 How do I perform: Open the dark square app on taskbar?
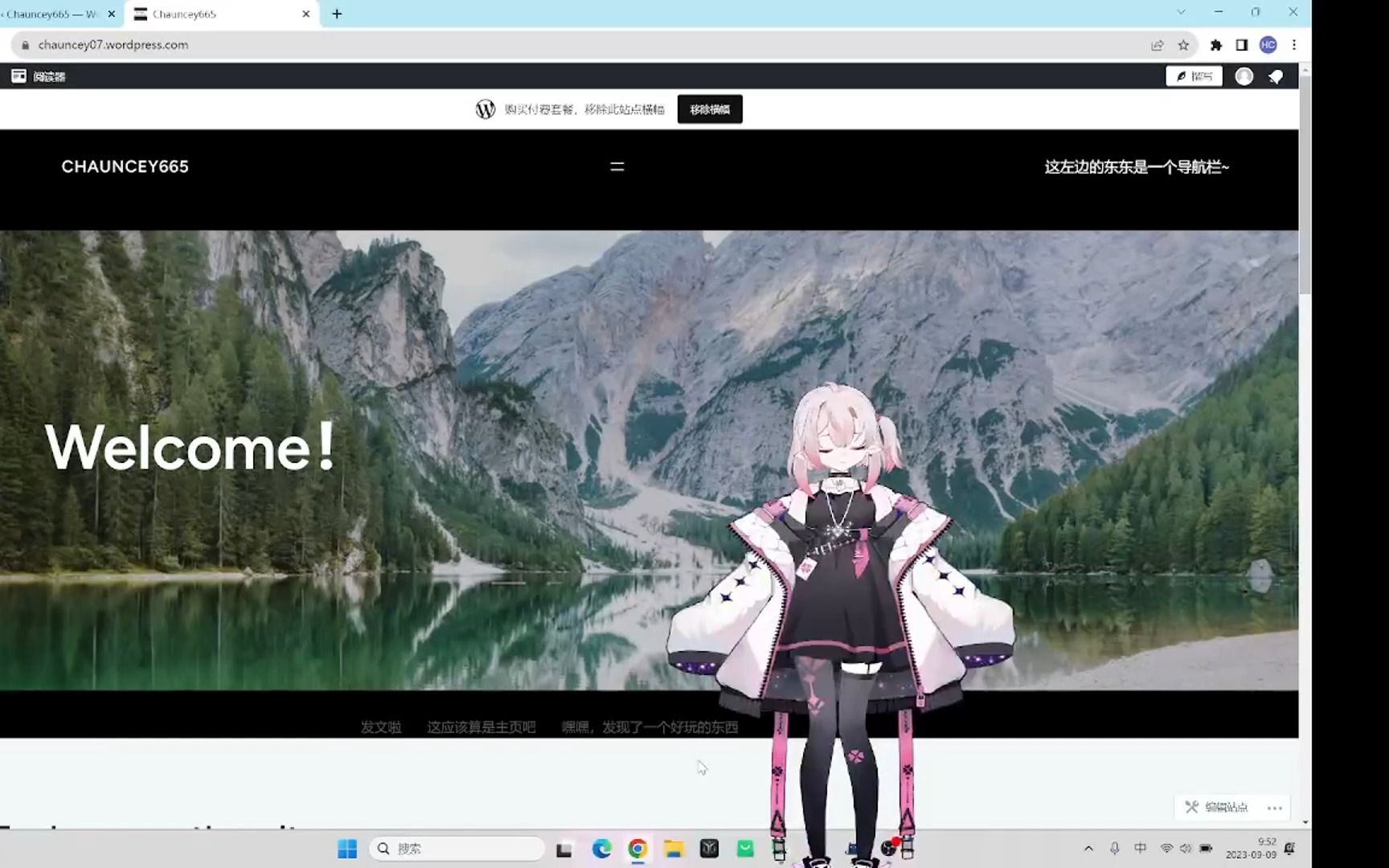coord(709,849)
